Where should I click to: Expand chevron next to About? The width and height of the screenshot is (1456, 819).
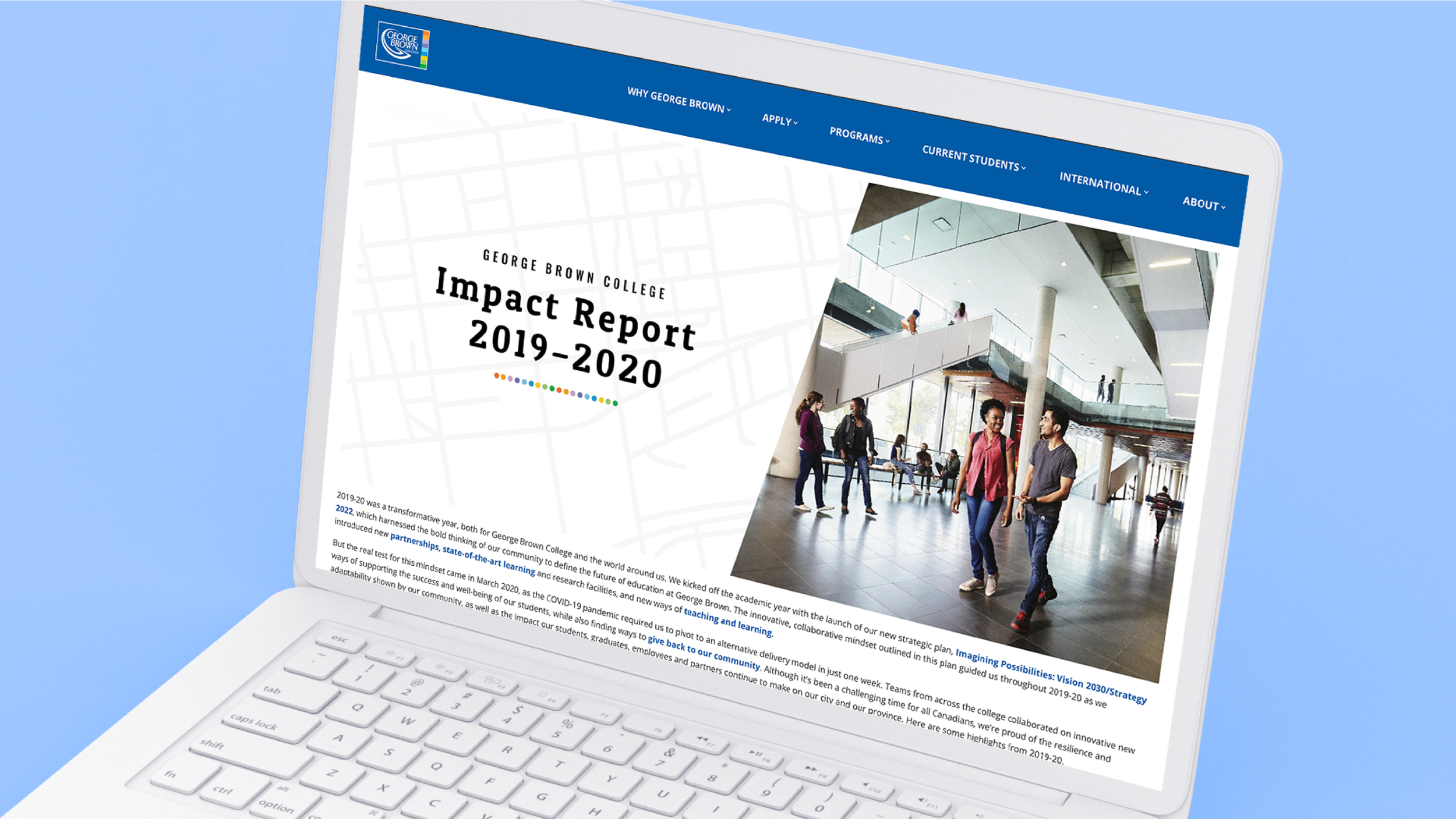pos(1224,207)
